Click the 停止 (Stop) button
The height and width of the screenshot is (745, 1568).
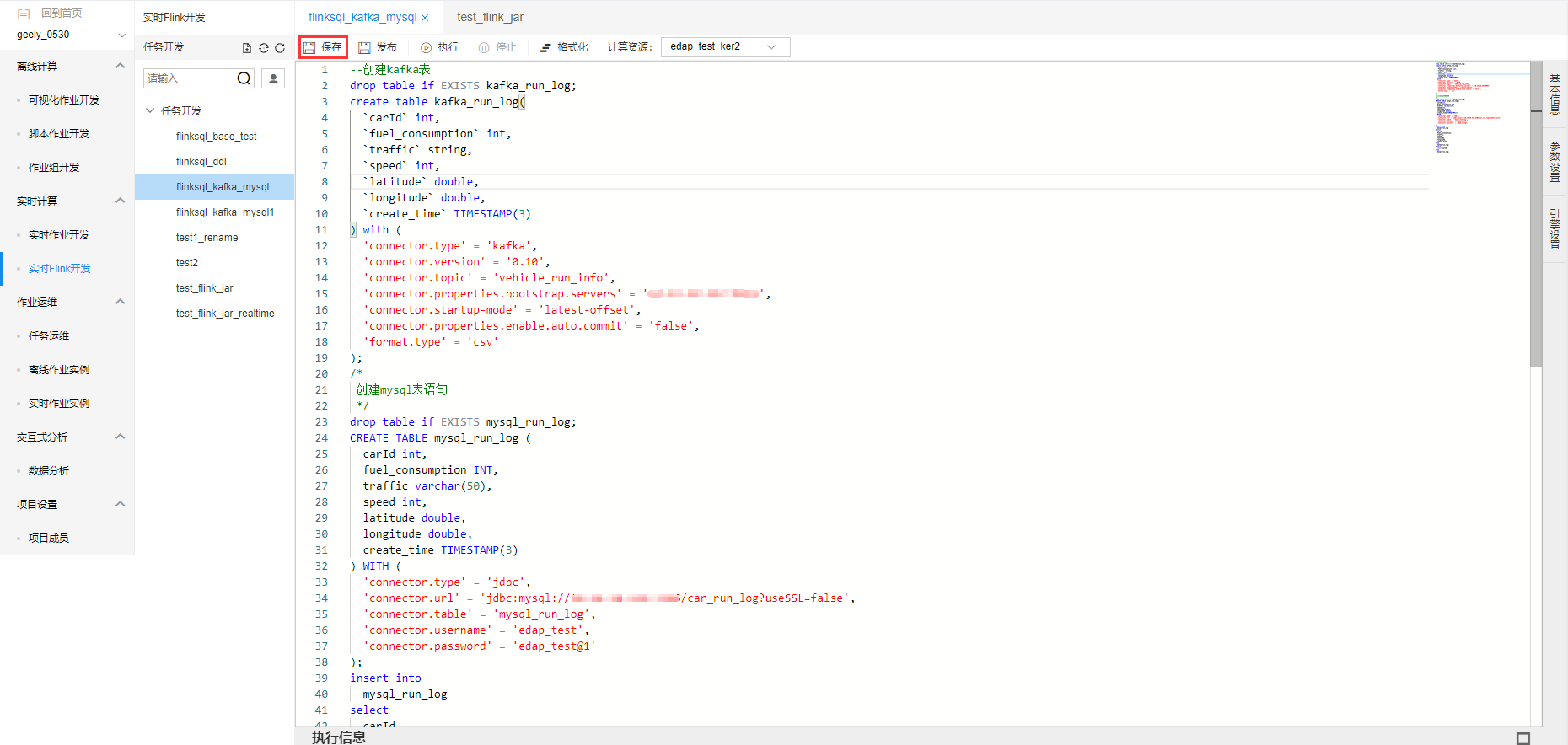(x=497, y=47)
